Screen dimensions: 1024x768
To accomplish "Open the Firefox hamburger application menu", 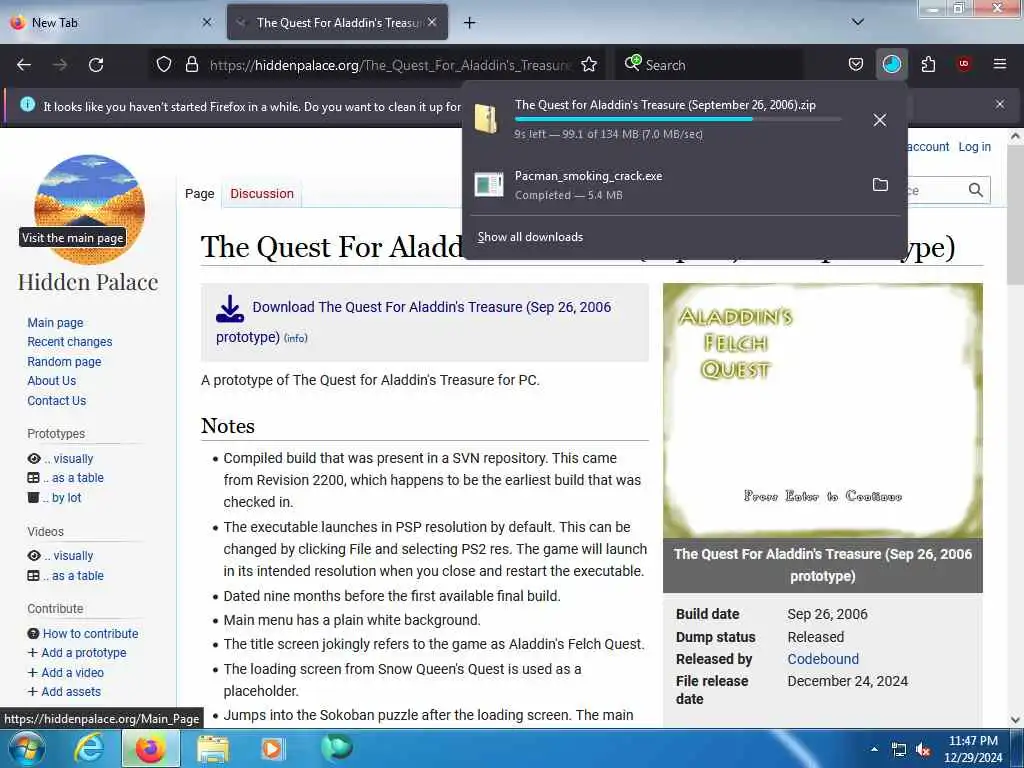I will [x=1000, y=65].
